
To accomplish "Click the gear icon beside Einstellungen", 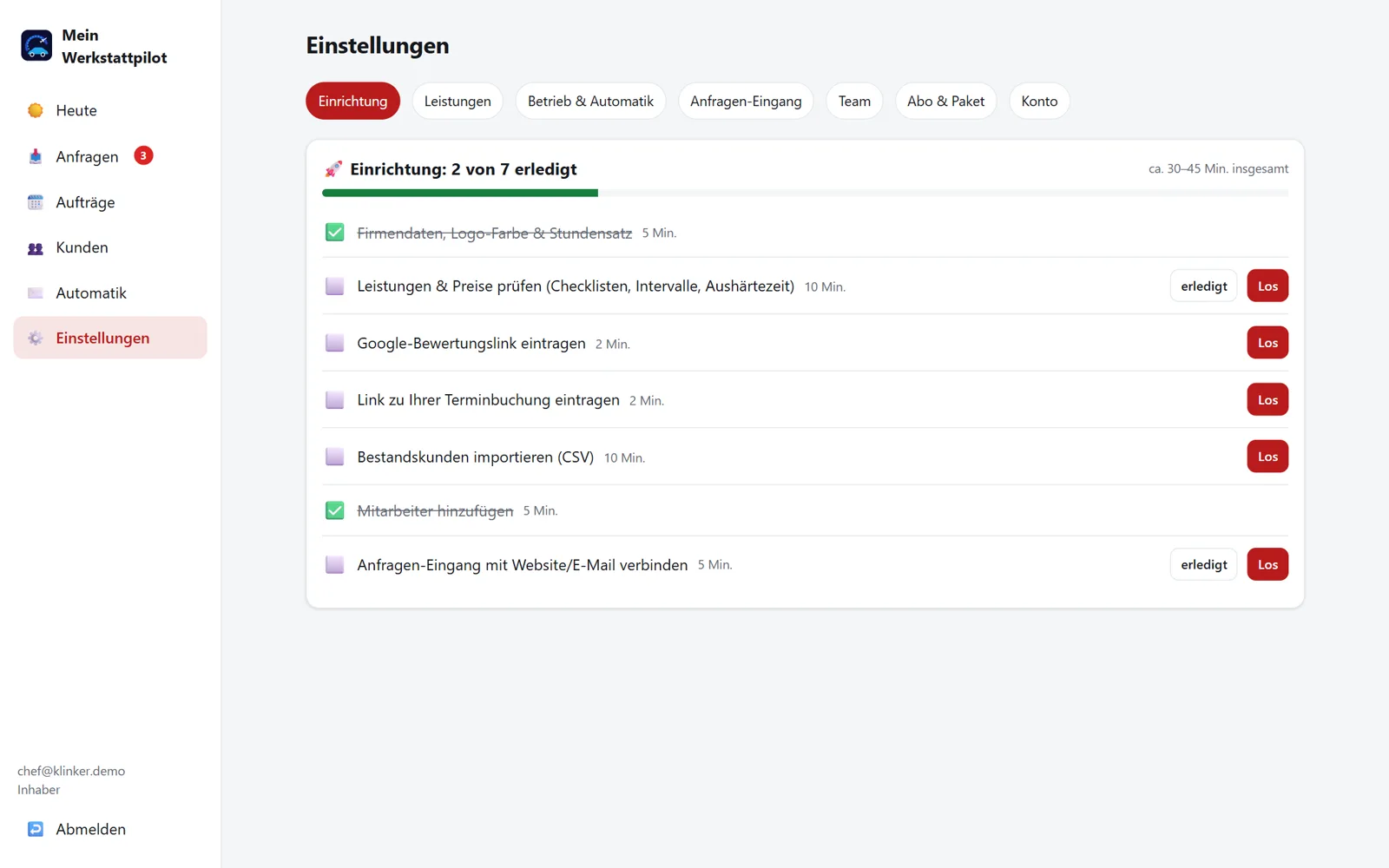I will pyautogui.click(x=36, y=339).
